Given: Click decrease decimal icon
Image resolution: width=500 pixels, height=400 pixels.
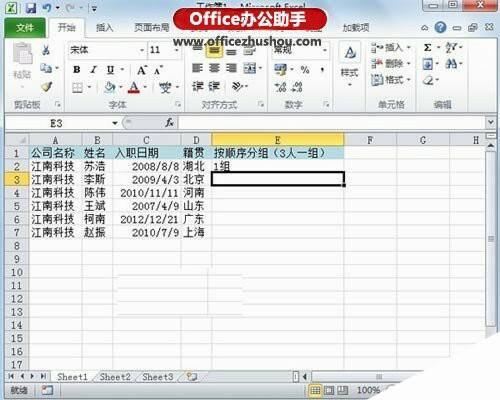Looking at the screenshot, I should [297, 87].
